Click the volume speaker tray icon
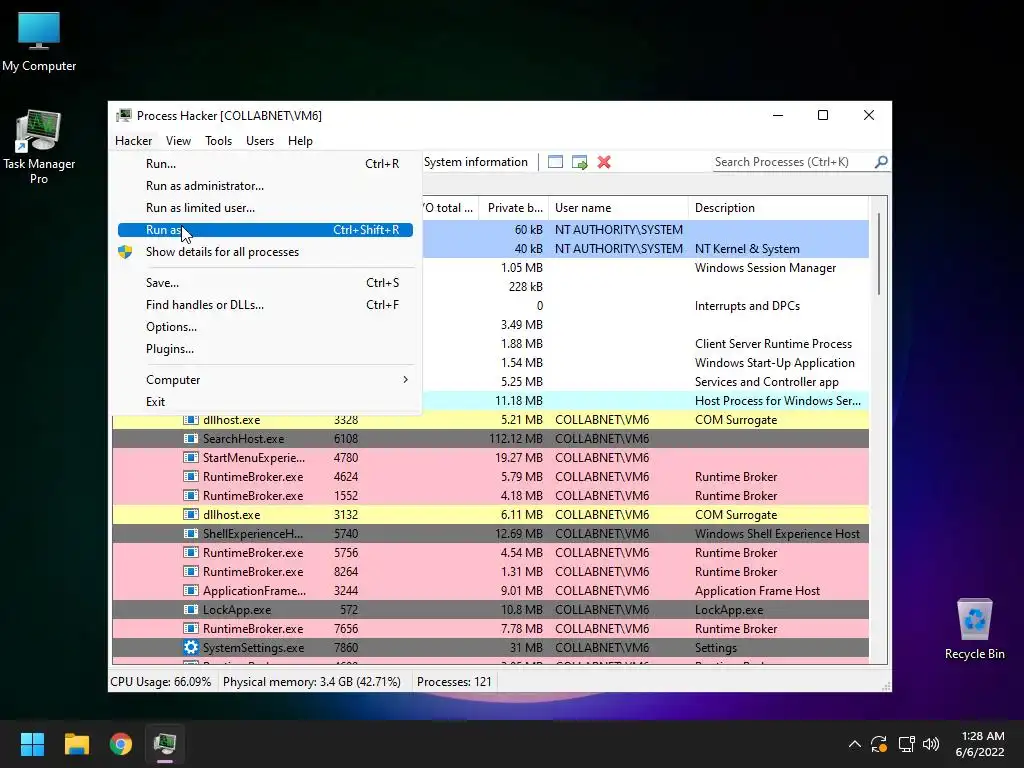 tap(931, 744)
